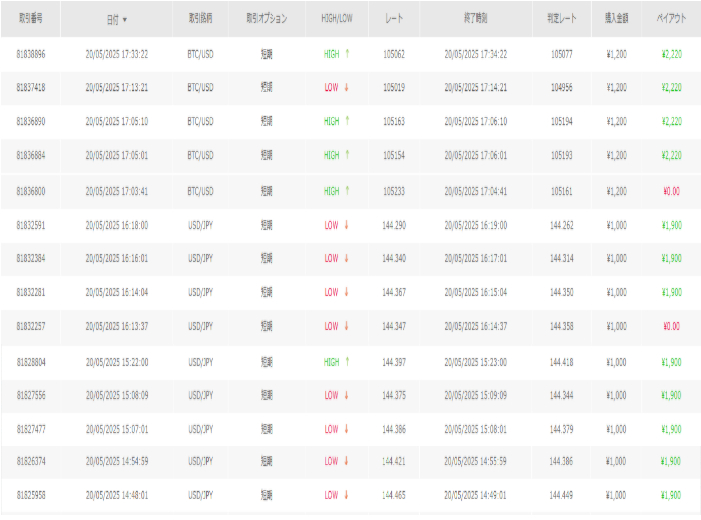Click the ¥1,200 amount in row 81836890
This screenshot has width=701, height=520.
click(x=617, y=122)
